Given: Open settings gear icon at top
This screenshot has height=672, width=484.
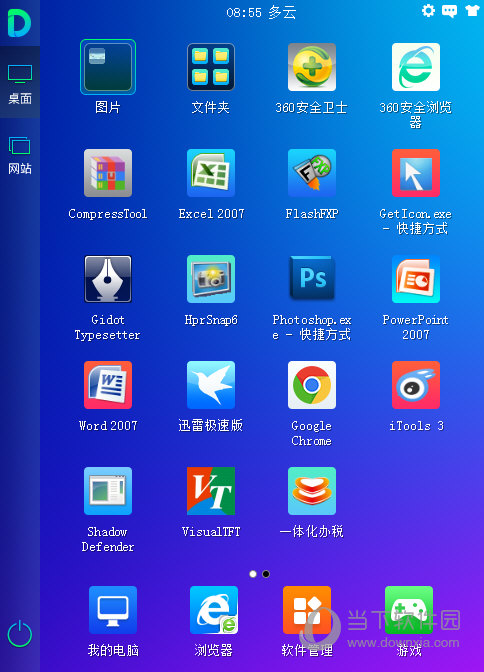Looking at the screenshot, I should [x=428, y=10].
